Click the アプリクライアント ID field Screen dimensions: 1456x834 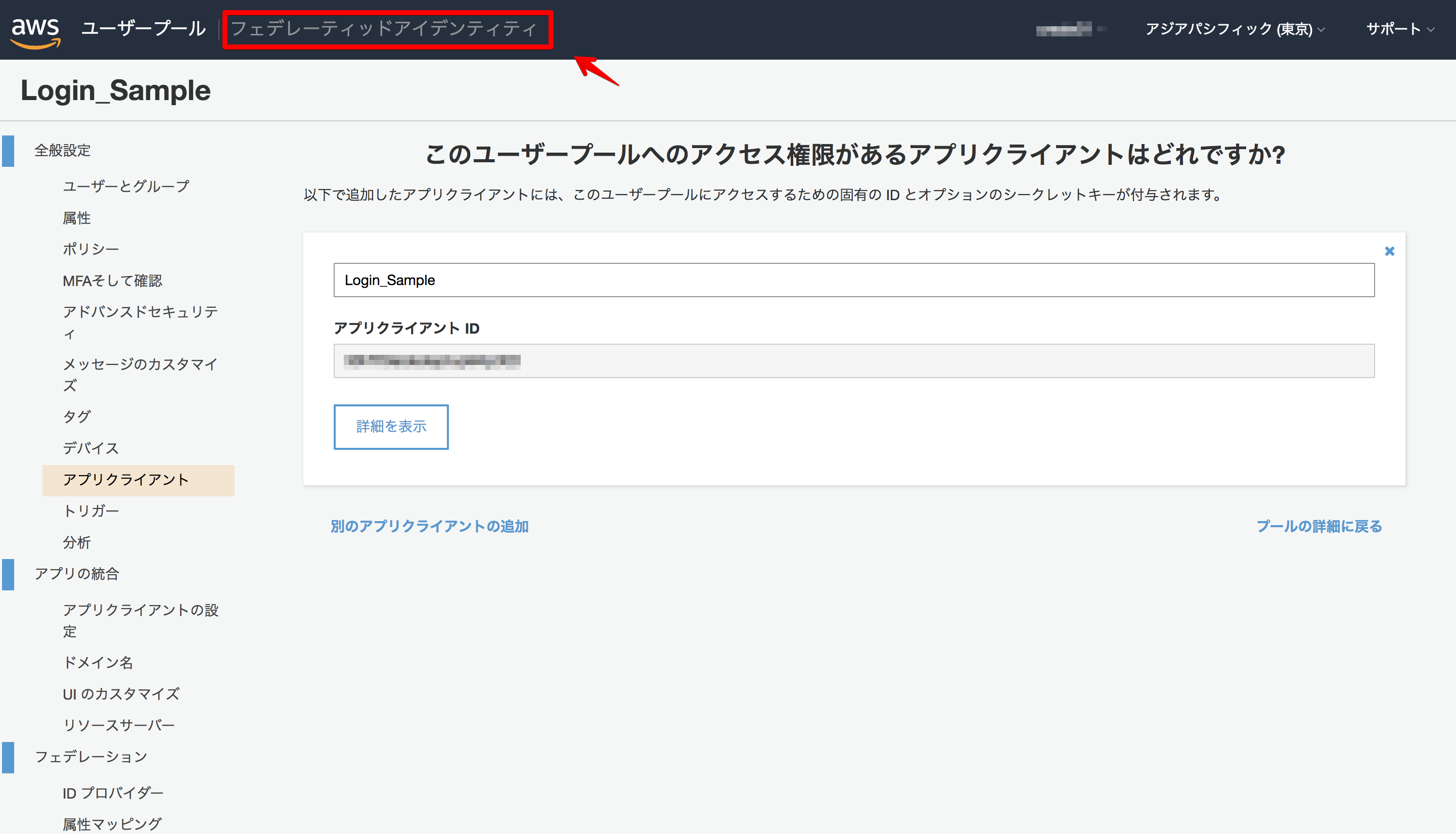[x=854, y=361]
